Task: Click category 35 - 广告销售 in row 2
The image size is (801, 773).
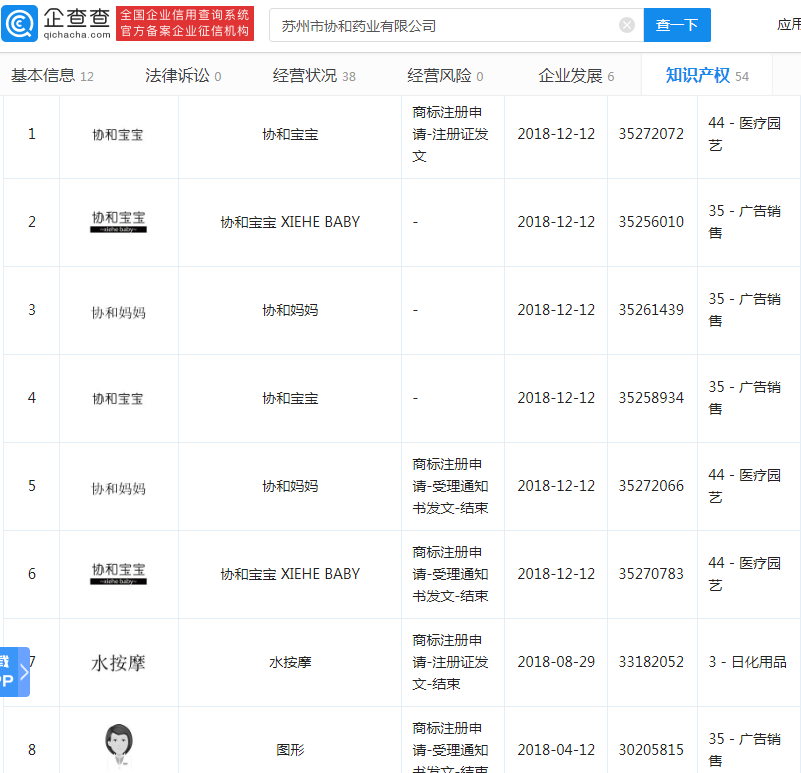Action: click(744, 222)
